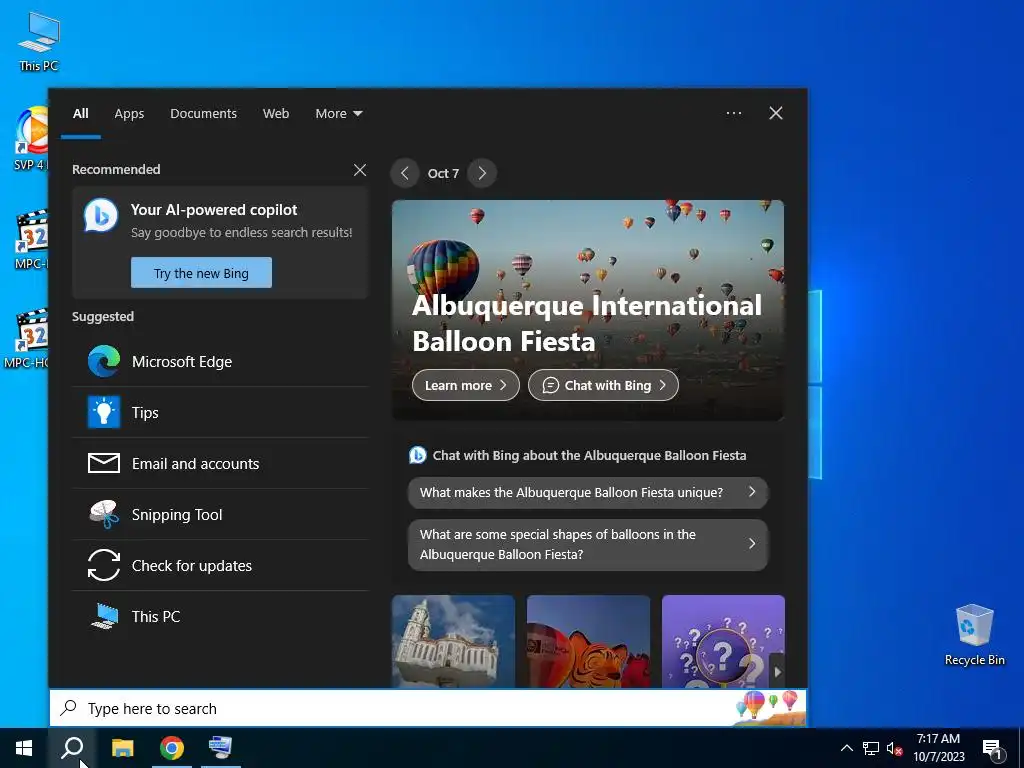
Task: Click the taskbar search magnifier icon
Action: point(72,748)
